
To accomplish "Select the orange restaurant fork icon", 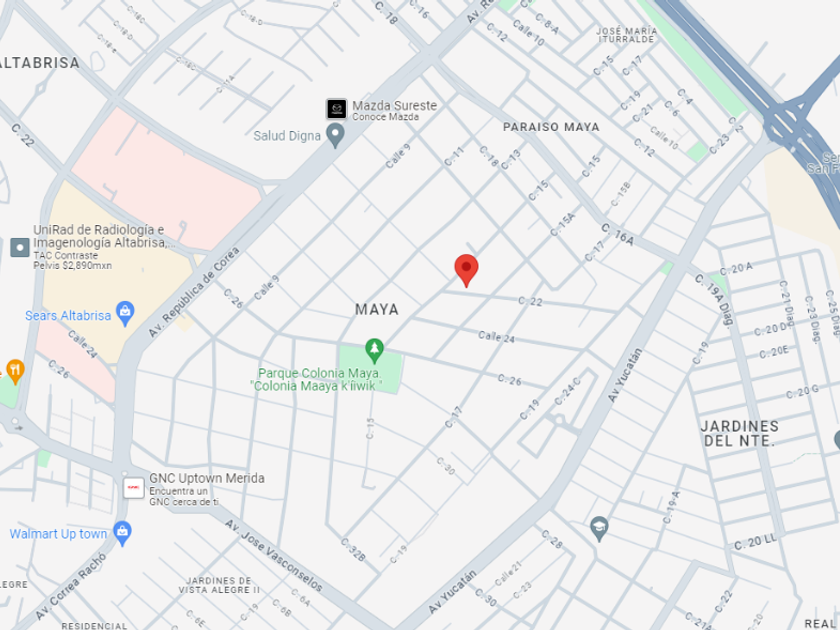I will point(15,371).
